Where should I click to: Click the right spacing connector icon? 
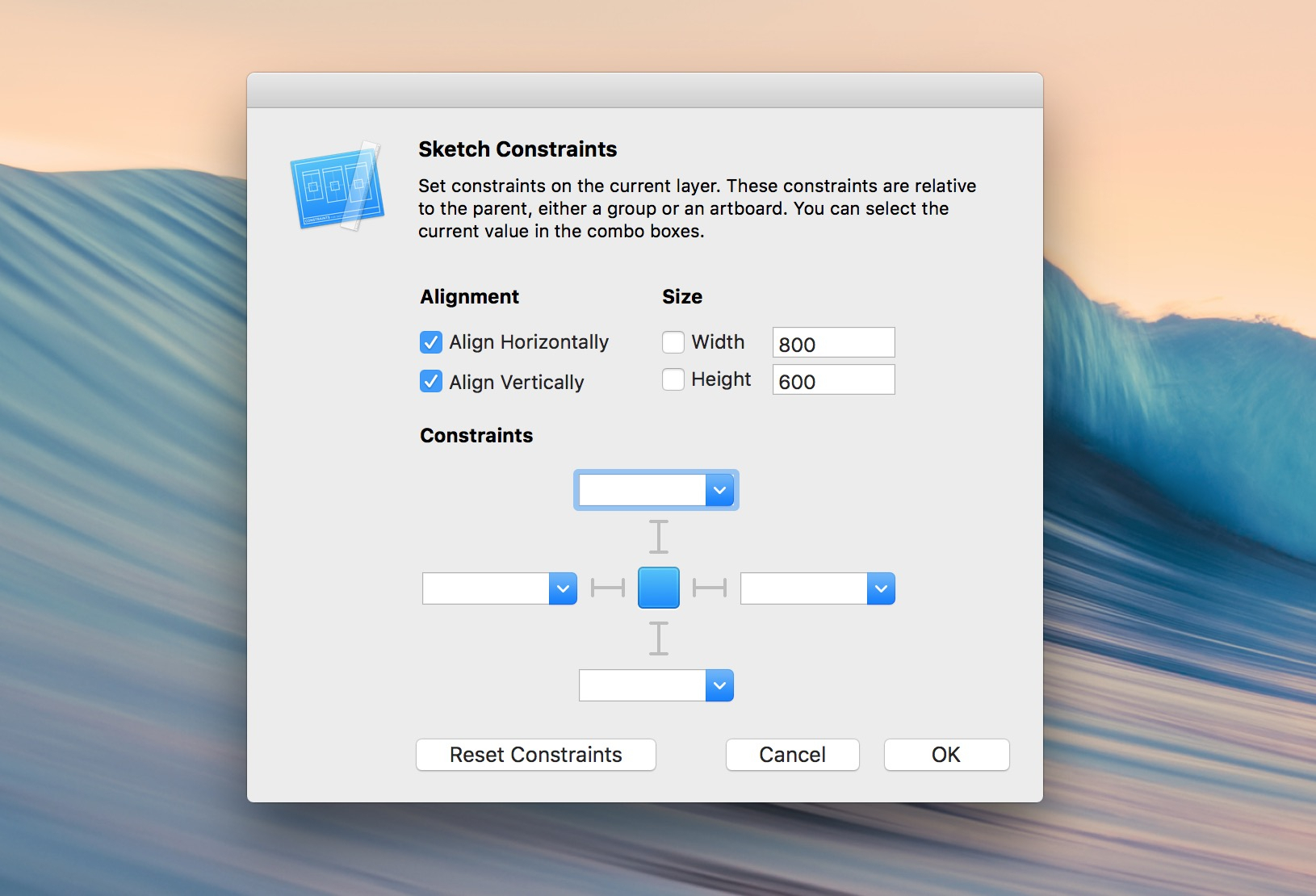(x=710, y=588)
